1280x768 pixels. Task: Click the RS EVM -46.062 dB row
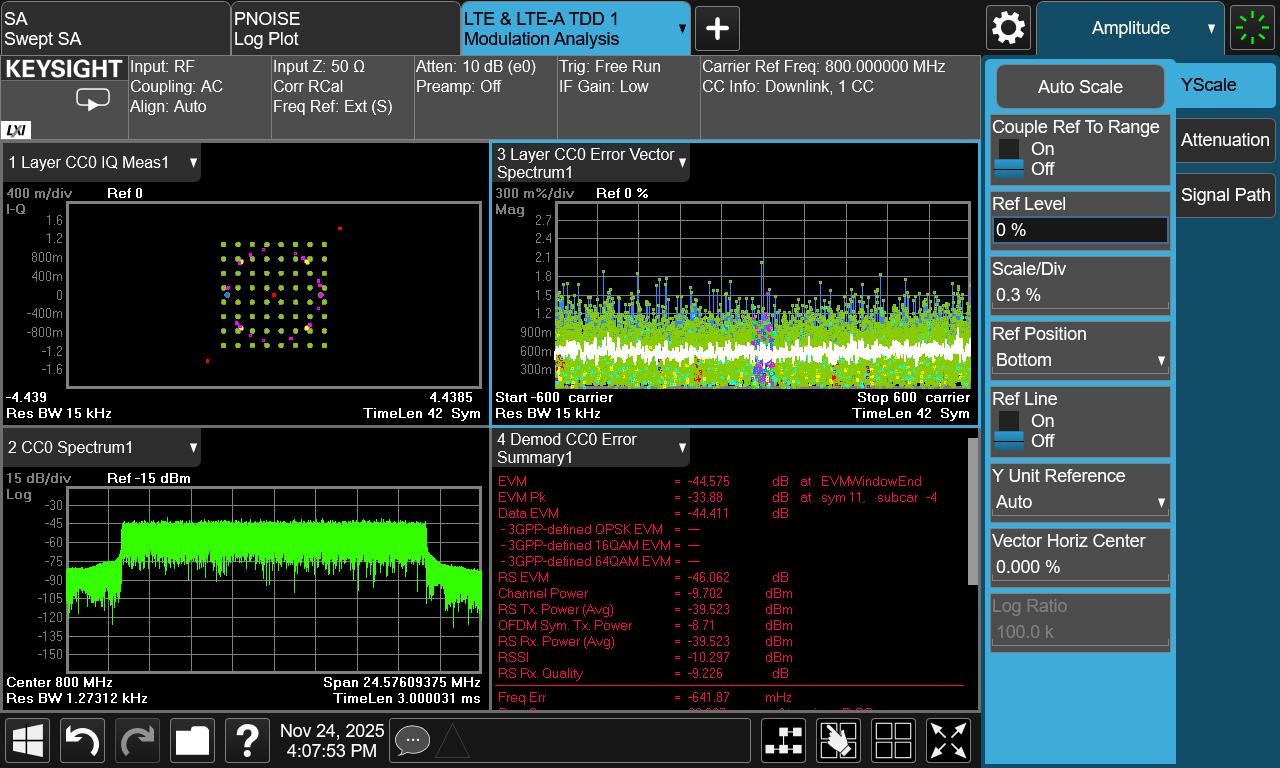643,577
